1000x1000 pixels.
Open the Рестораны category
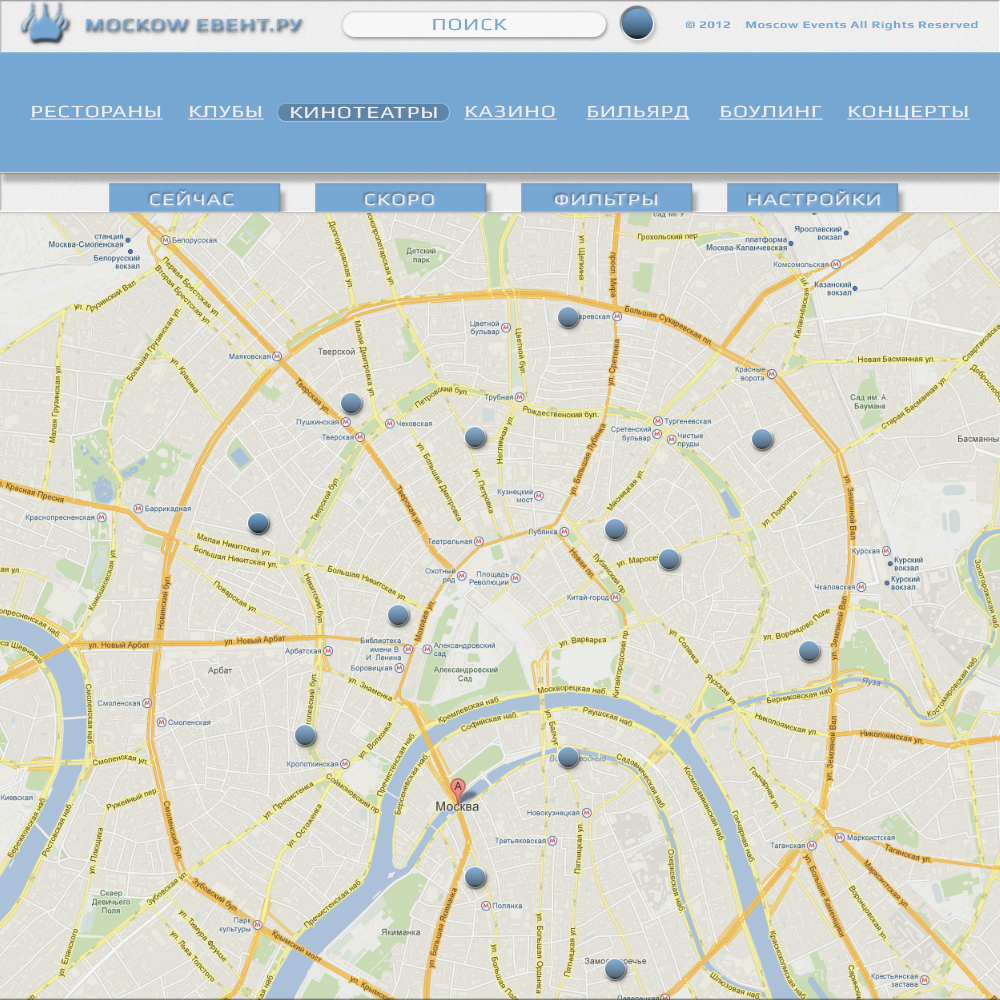click(96, 112)
